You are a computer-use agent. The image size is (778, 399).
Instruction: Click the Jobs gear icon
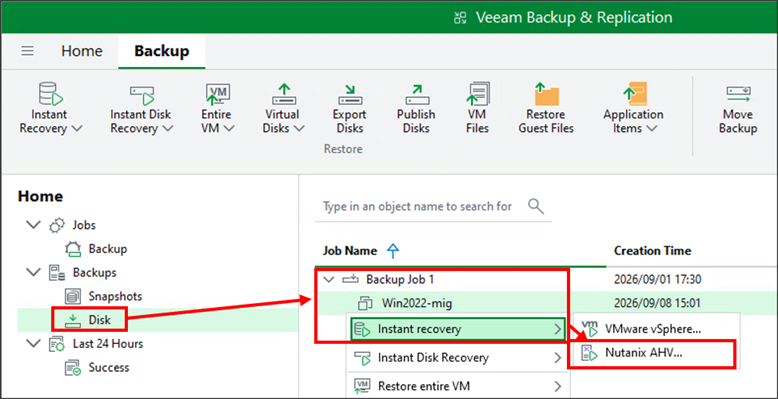pos(57,225)
